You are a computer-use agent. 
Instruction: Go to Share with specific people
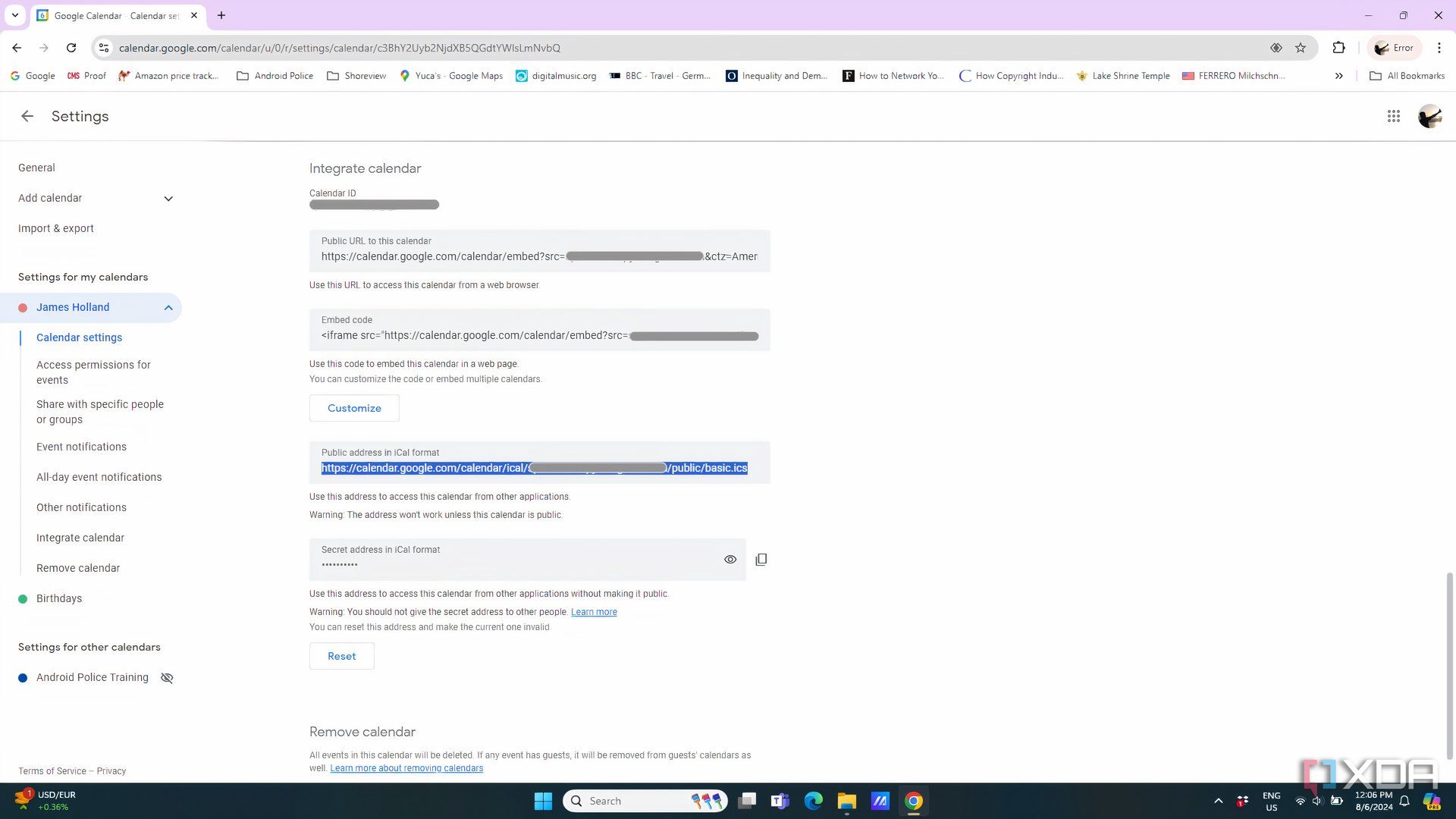[100, 412]
